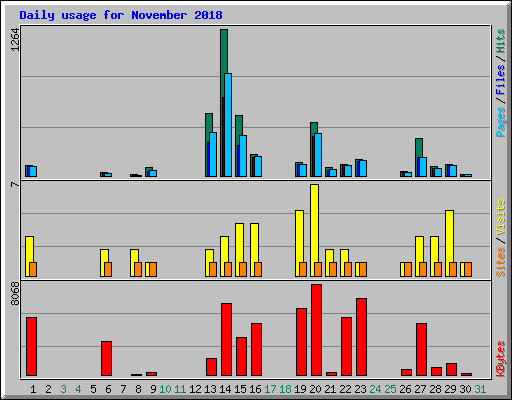Viewport: 512px width, 400px height.
Task: Select green weekend day label 17
Action: pos(270,389)
